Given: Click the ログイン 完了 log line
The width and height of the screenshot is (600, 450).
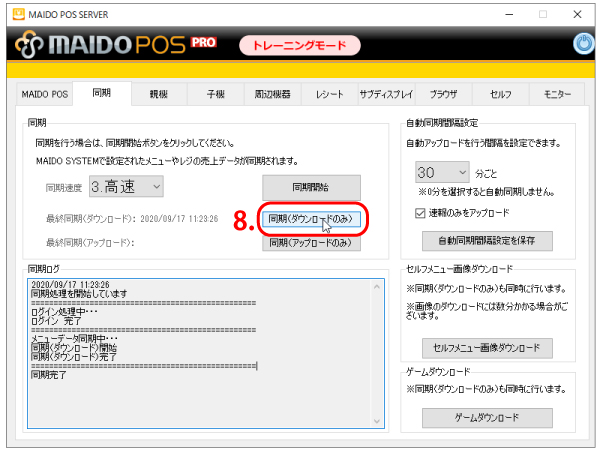Looking at the screenshot, I should coord(56,321).
